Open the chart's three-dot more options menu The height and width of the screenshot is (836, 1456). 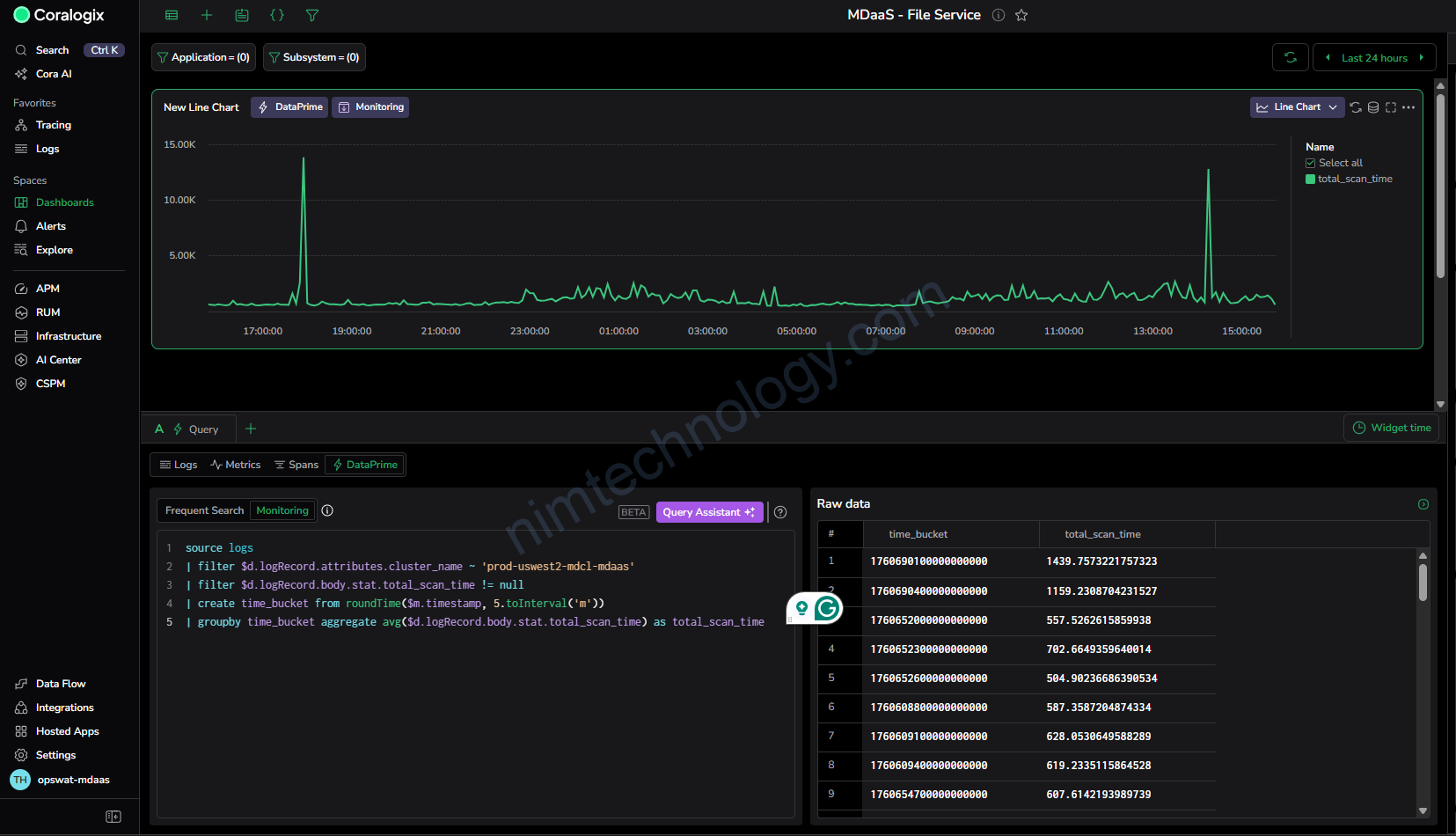1408,107
